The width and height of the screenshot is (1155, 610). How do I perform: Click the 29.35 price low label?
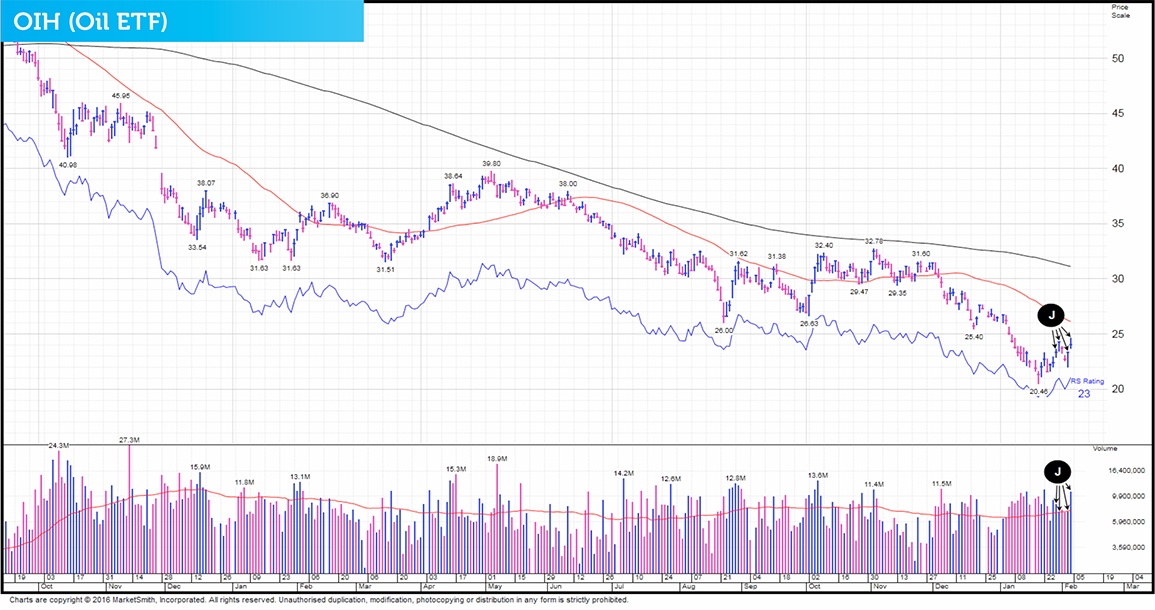[897, 292]
